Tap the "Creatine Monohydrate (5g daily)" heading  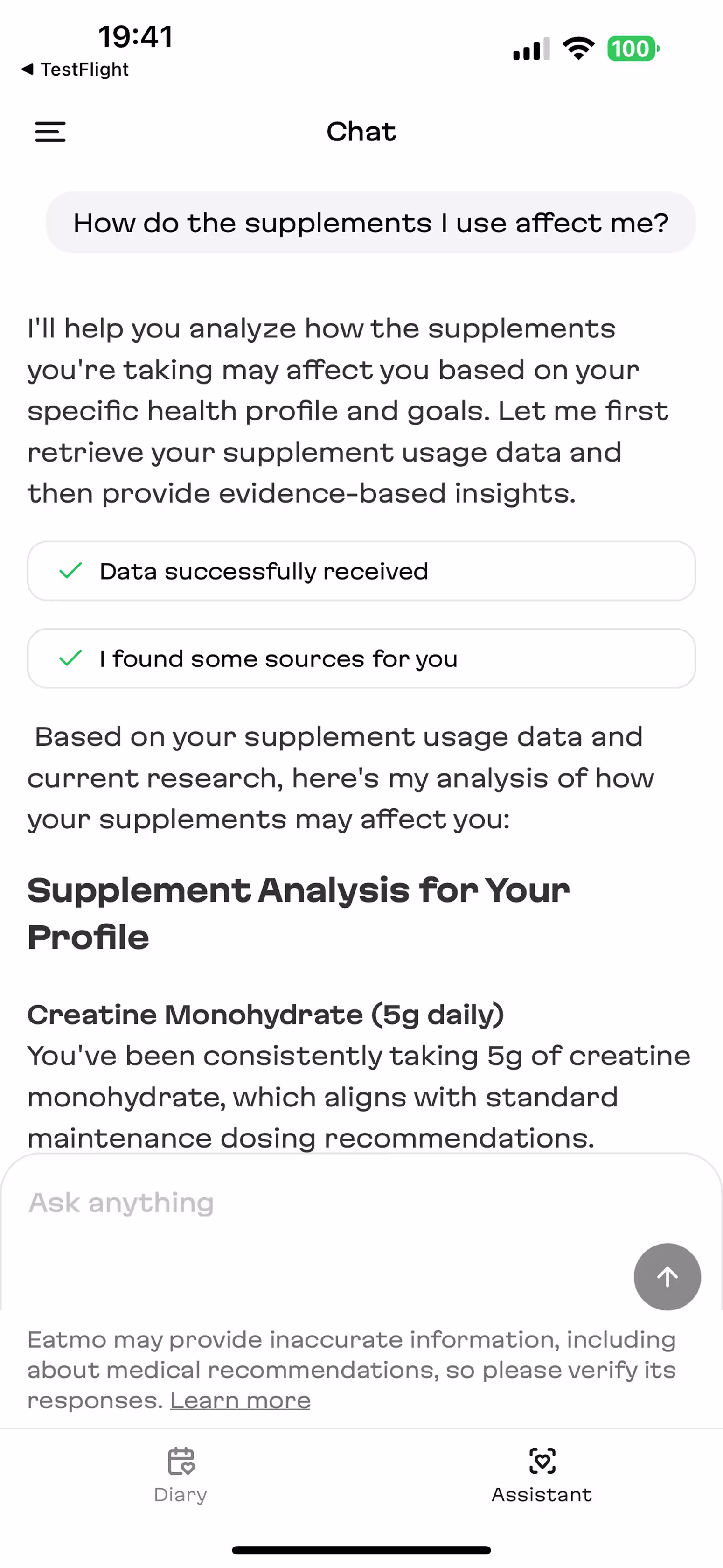pos(265,1015)
